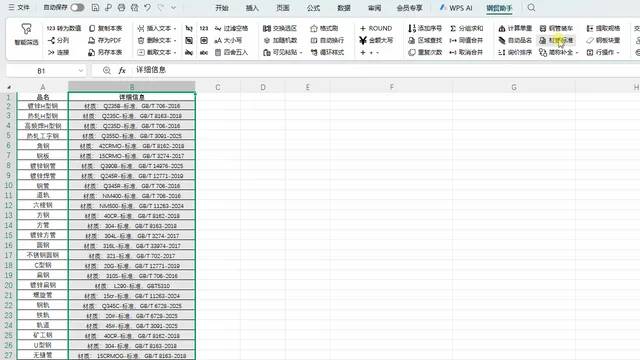The width and height of the screenshot is (640, 360).
Task: Switch to the 页面 tab
Action: coord(283,8)
